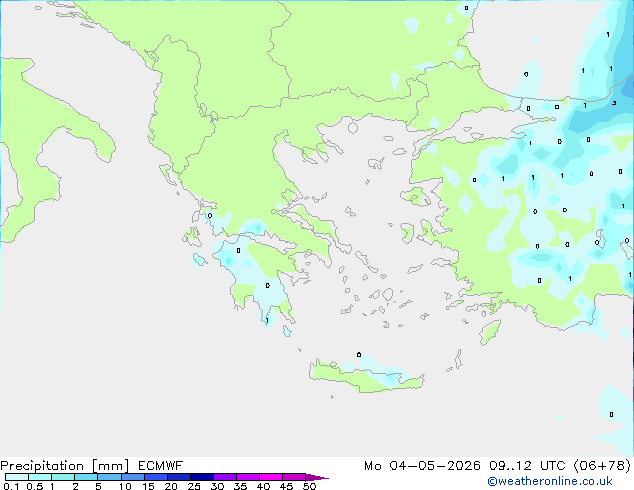The width and height of the screenshot is (634, 490).
Task: Click the '0' value just north of Crete
Action: point(359,355)
